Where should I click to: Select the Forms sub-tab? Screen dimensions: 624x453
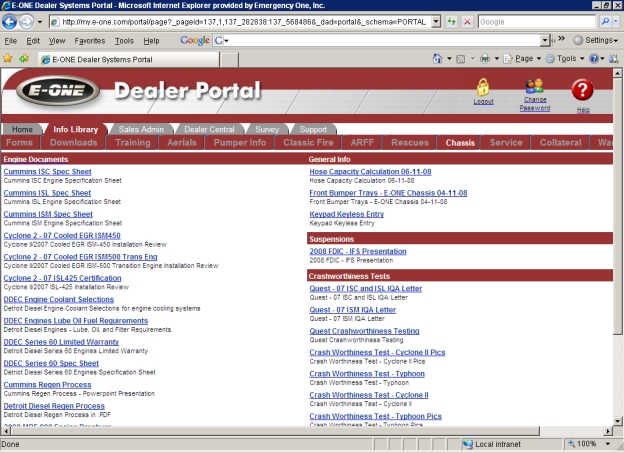pos(19,143)
